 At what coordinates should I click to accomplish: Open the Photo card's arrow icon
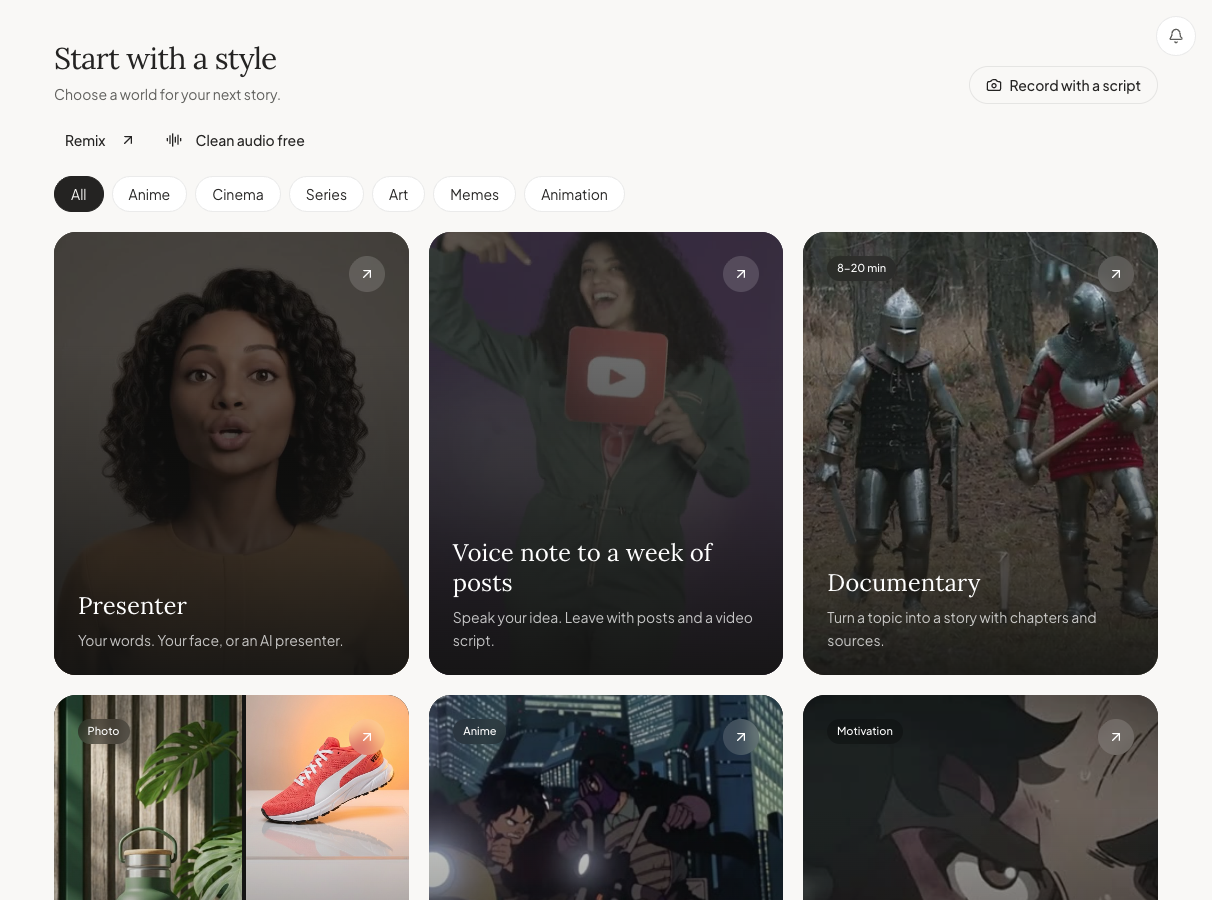tap(367, 737)
